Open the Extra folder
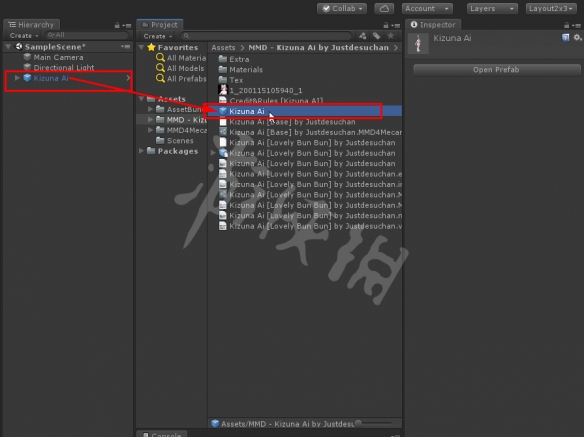Image resolution: width=584 pixels, height=437 pixels. click(x=234, y=59)
